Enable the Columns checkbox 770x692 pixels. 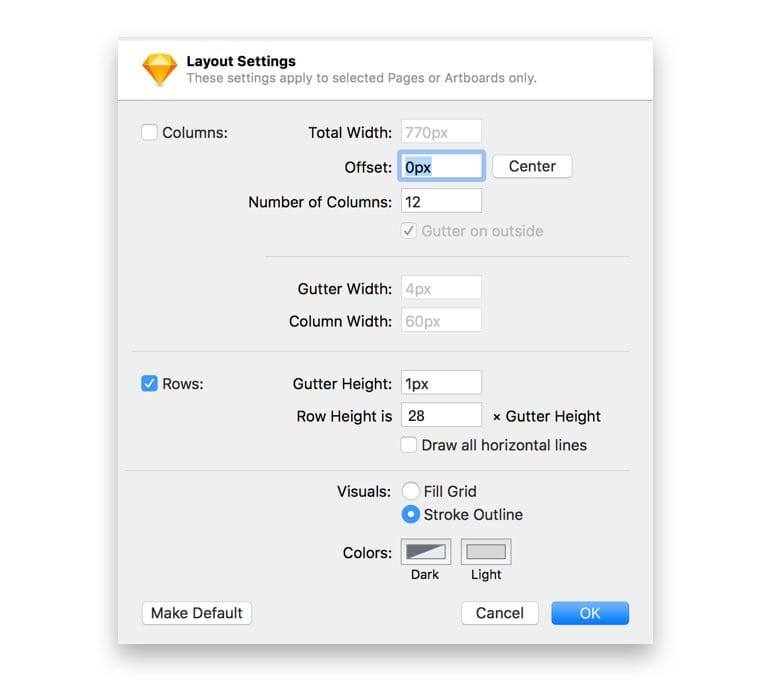149,132
